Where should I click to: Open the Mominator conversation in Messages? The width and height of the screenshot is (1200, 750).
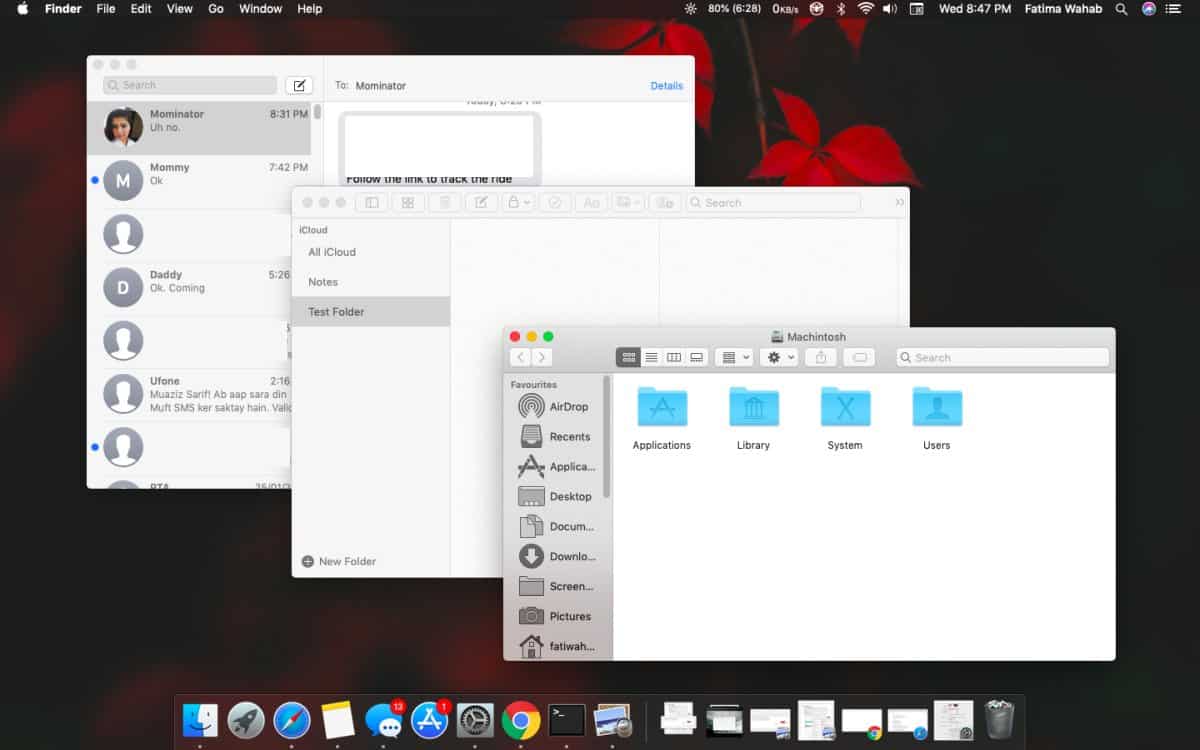click(200, 128)
